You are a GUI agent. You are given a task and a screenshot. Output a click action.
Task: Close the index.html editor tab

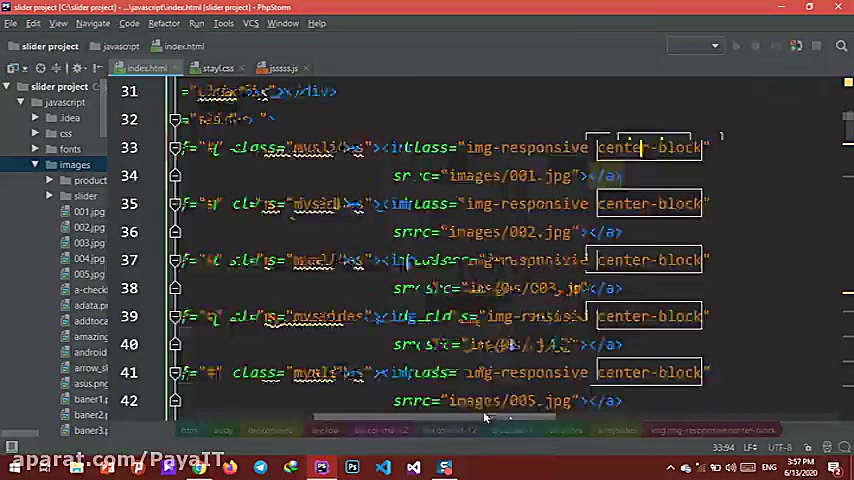[176, 68]
